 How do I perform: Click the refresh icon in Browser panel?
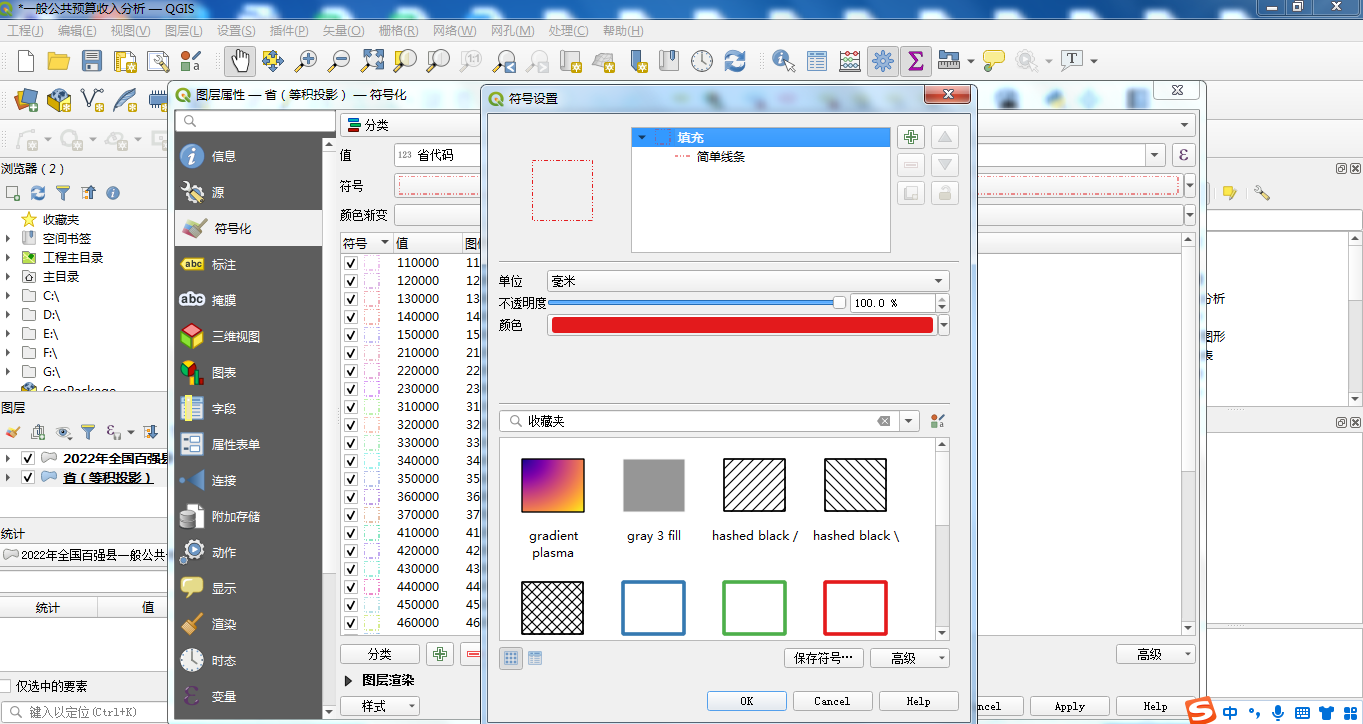tap(38, 193)
